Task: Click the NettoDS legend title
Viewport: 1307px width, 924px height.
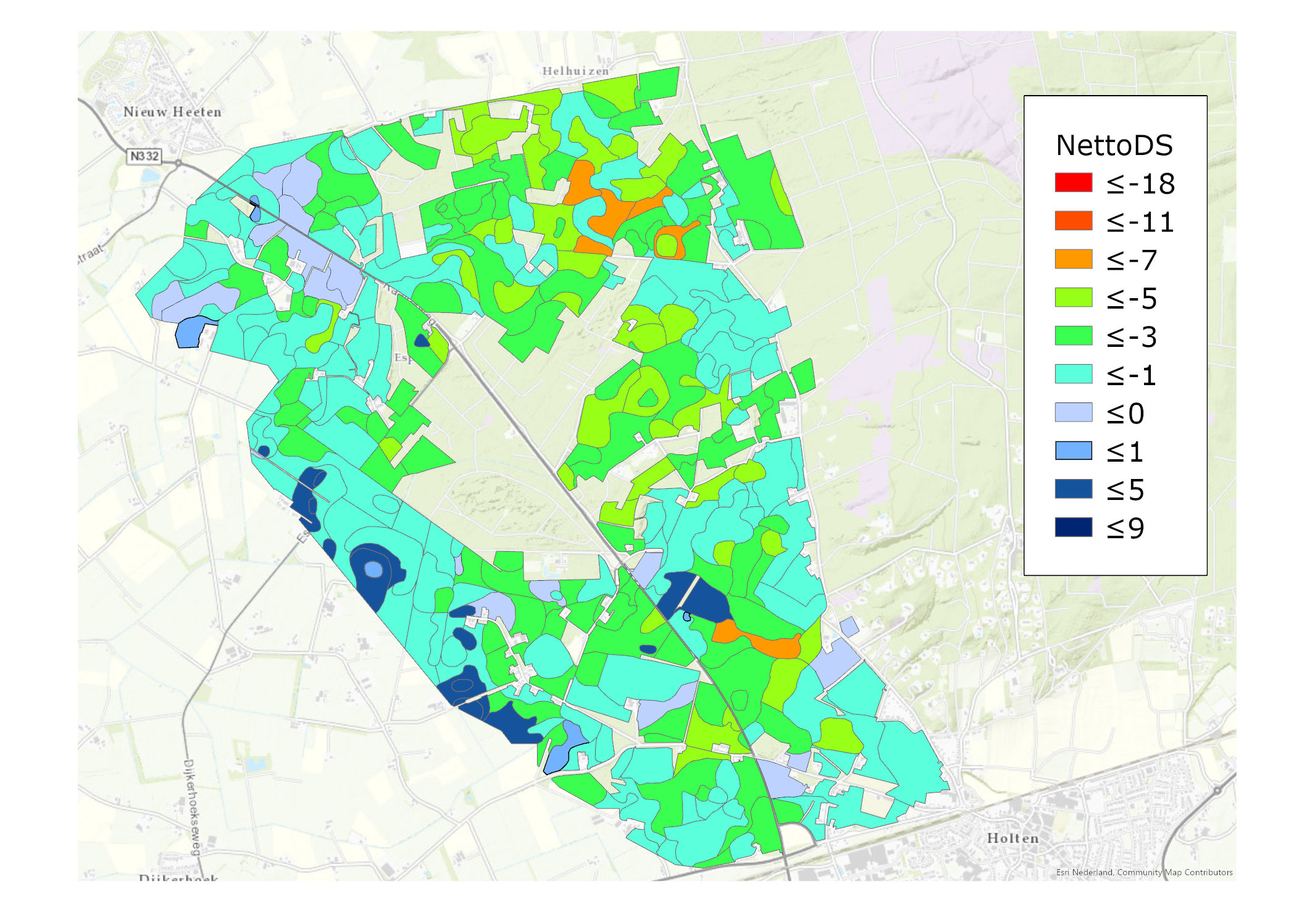Action: (1114, 146)
